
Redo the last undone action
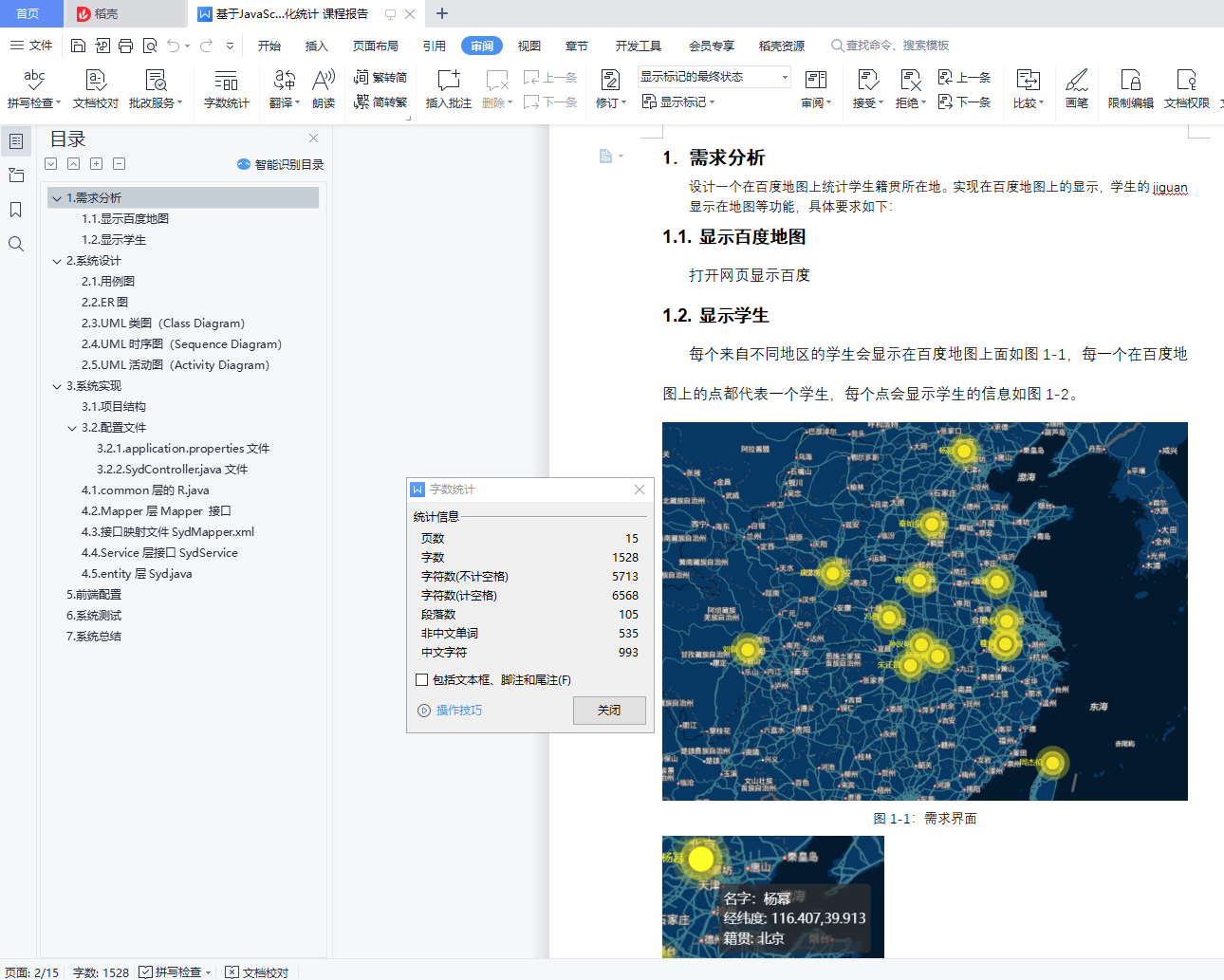(206, 46)
